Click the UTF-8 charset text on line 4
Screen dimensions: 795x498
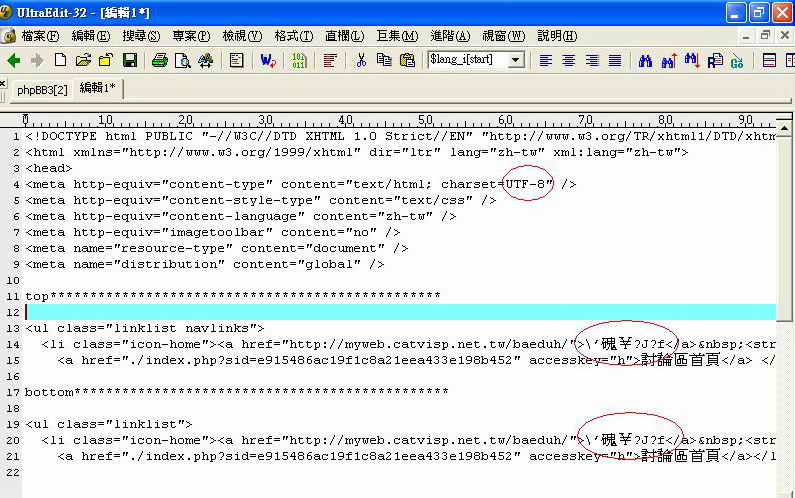[x=525, y=184]
